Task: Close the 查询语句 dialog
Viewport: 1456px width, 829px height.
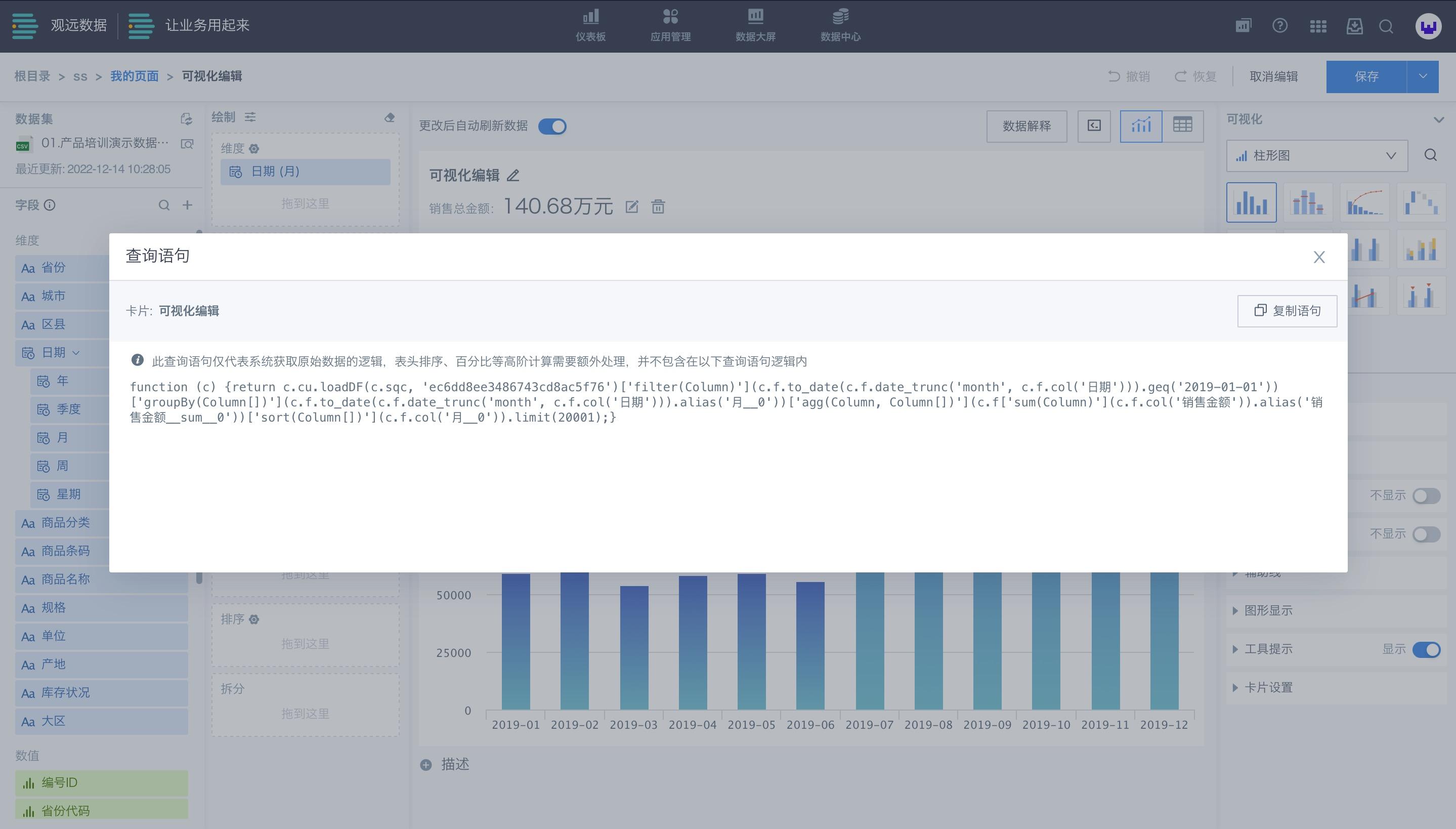Action: coord(1319,257)
